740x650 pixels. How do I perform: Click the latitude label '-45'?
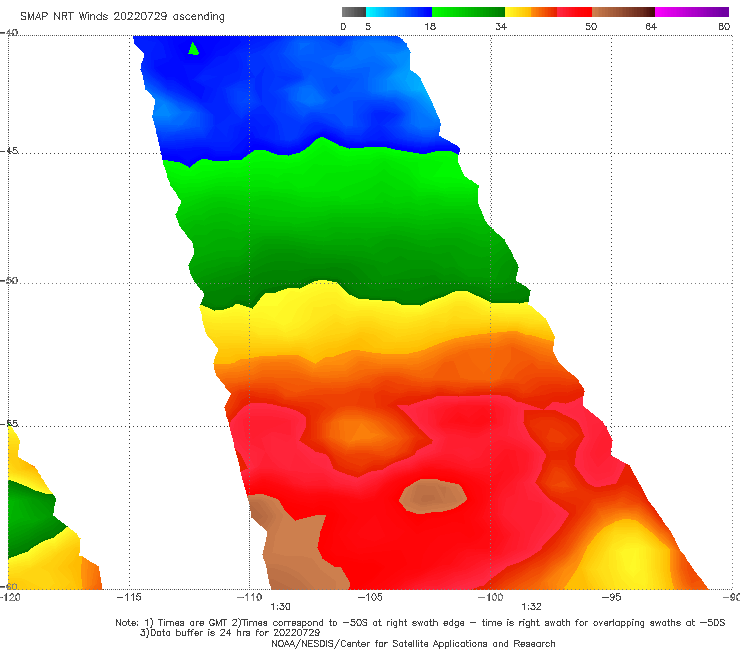(9, 151)
